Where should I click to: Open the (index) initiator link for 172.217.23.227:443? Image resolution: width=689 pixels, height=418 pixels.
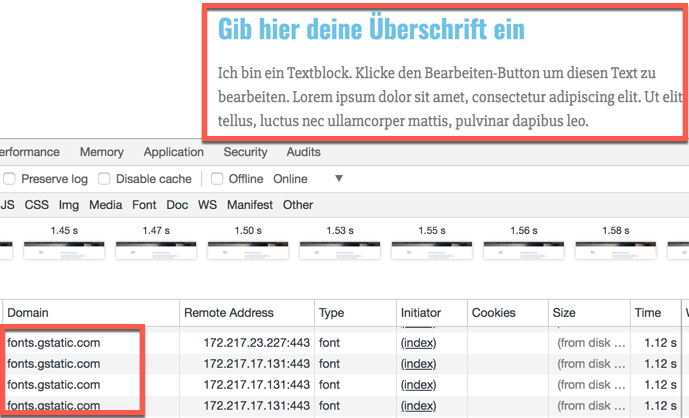(x=418, y=343)
